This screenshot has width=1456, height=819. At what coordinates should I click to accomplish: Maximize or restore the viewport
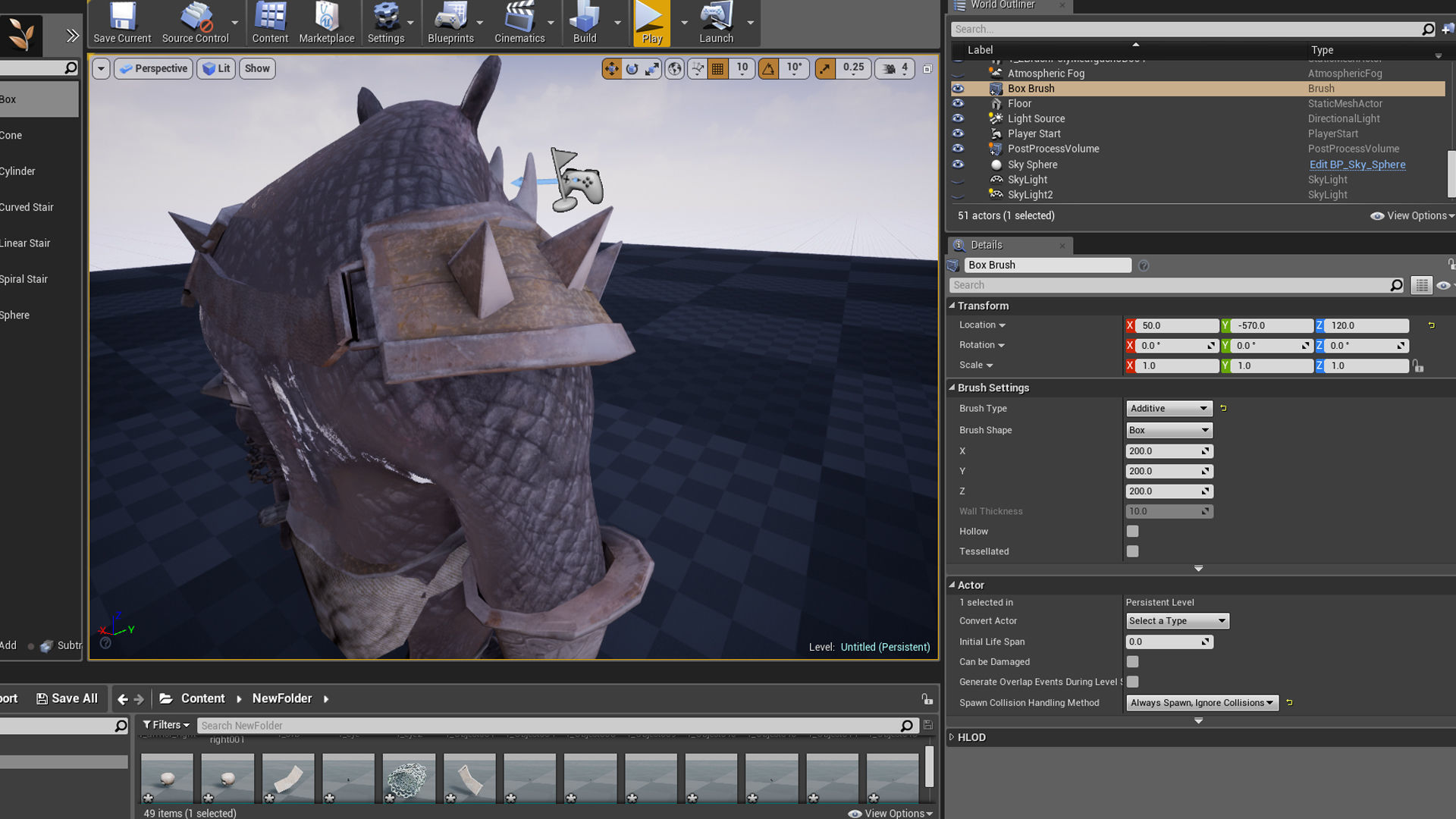pyautogui.click(x=927, y=69)
